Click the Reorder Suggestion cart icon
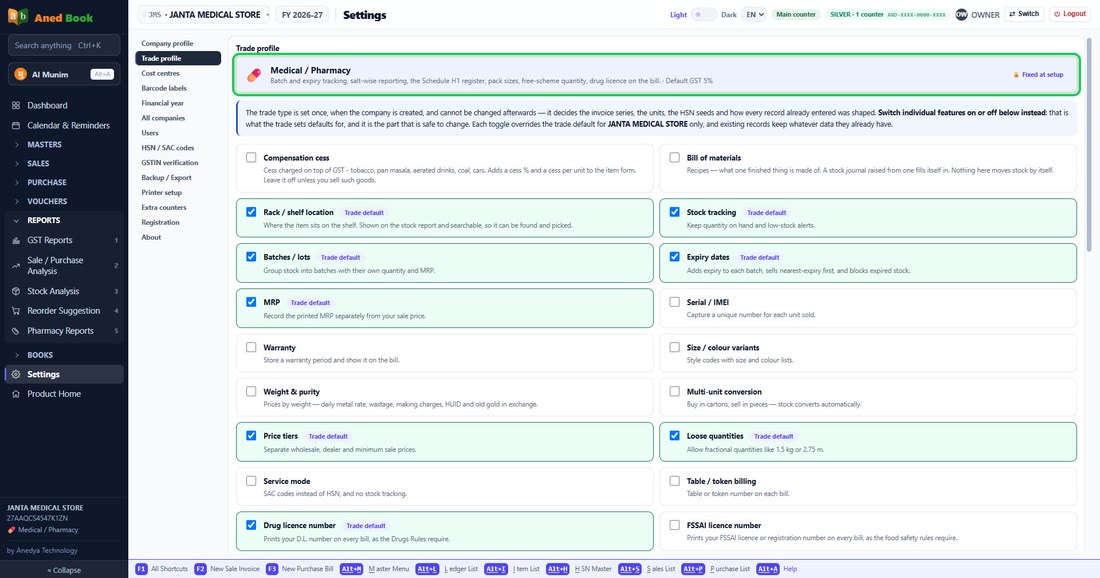This screenshot has height=578, width=1100. (16, 311)
